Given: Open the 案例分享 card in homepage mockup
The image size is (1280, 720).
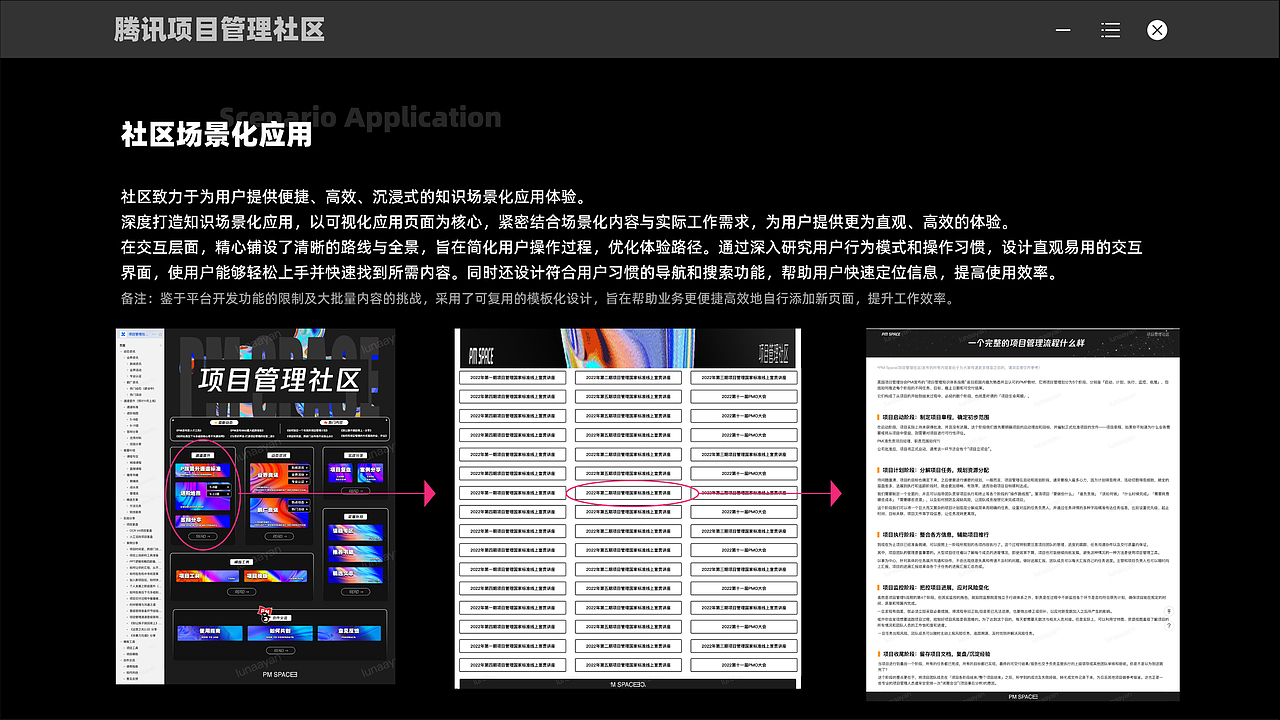Looking at the screenshot, I should coord(372,472).
